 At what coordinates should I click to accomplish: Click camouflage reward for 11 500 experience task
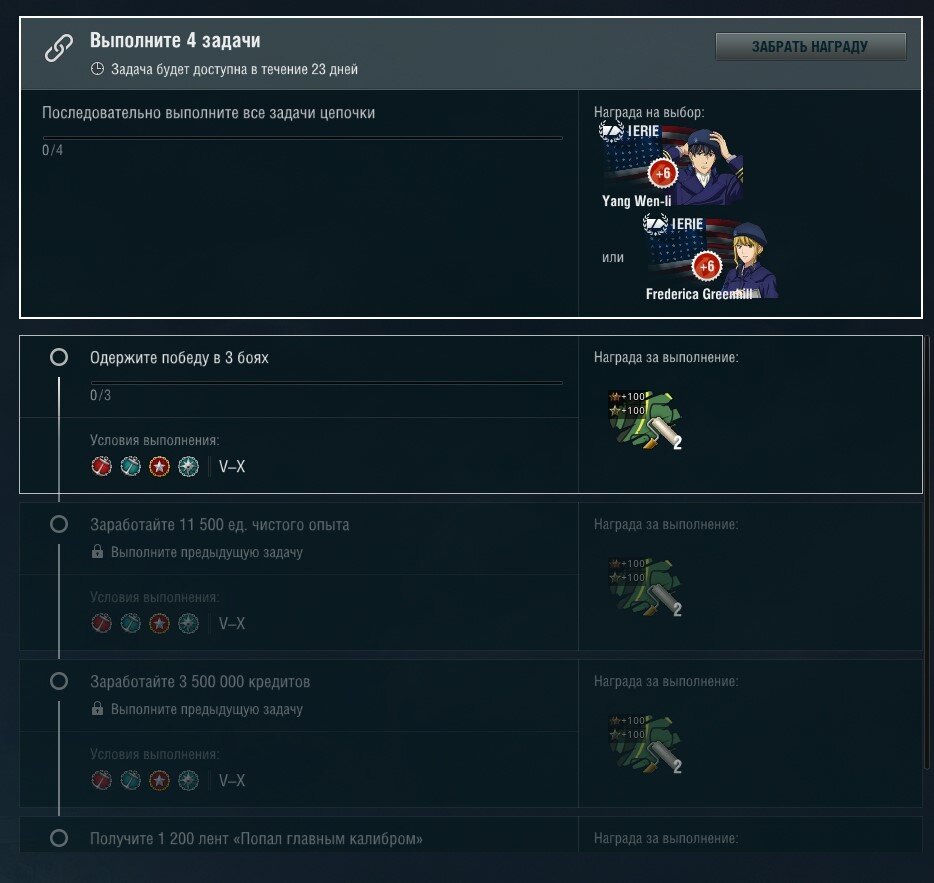pyautogui.click(x=645, y=587)
